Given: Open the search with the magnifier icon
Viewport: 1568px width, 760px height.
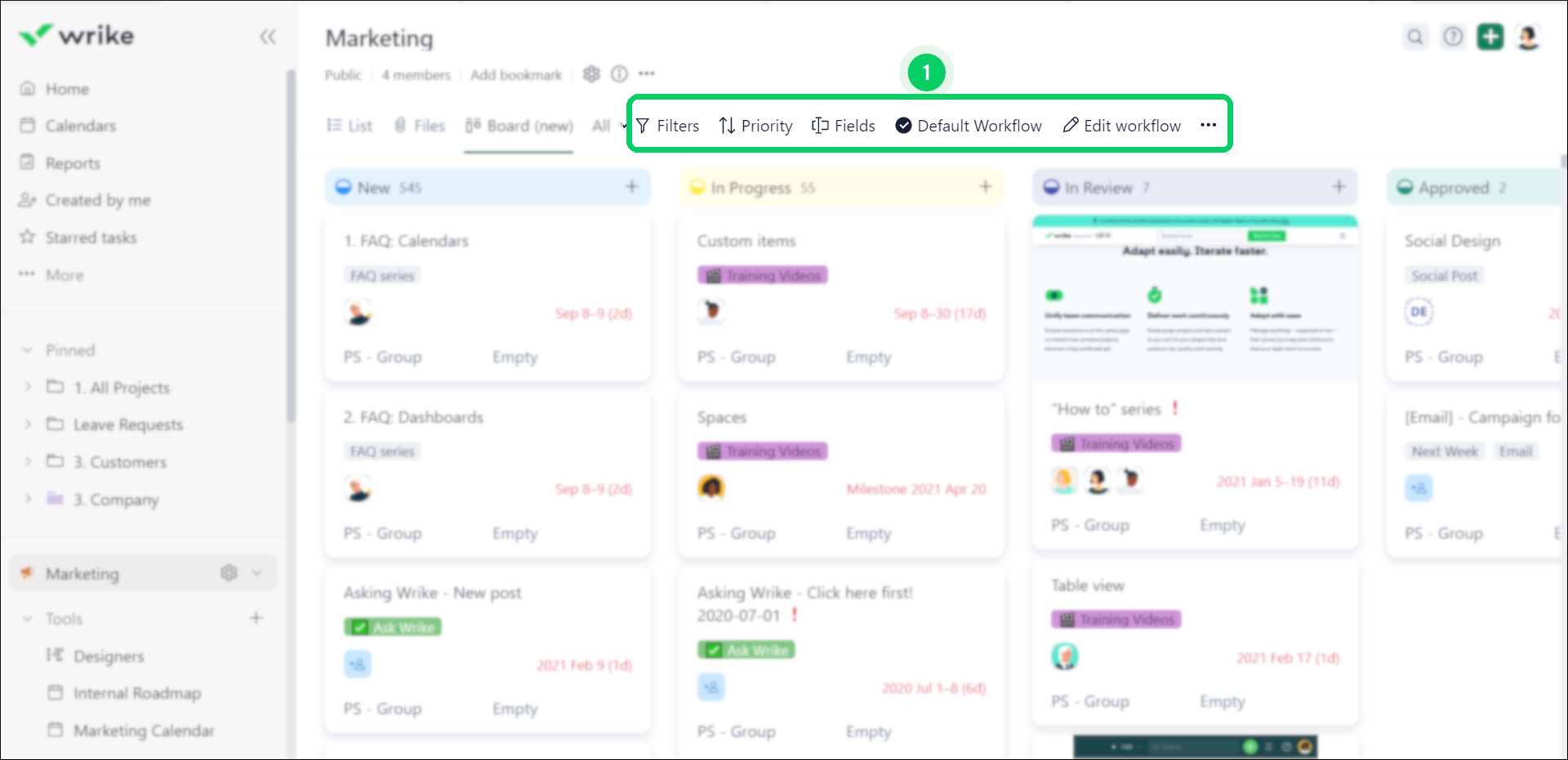Looking at the screenshot, I should point(1415,37).
